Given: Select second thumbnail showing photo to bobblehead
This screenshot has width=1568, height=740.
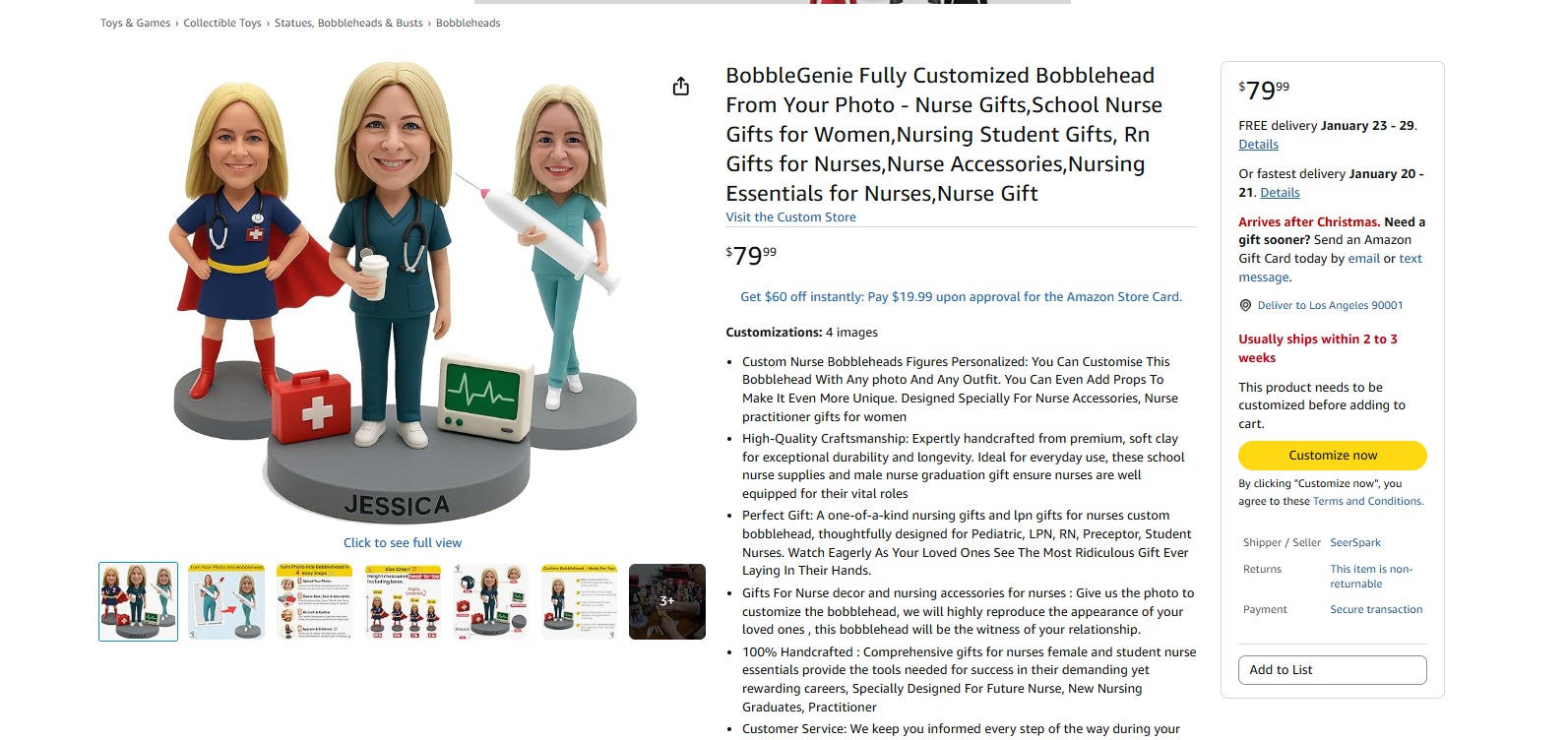Looking at the screenshot, I should [226, 601].
